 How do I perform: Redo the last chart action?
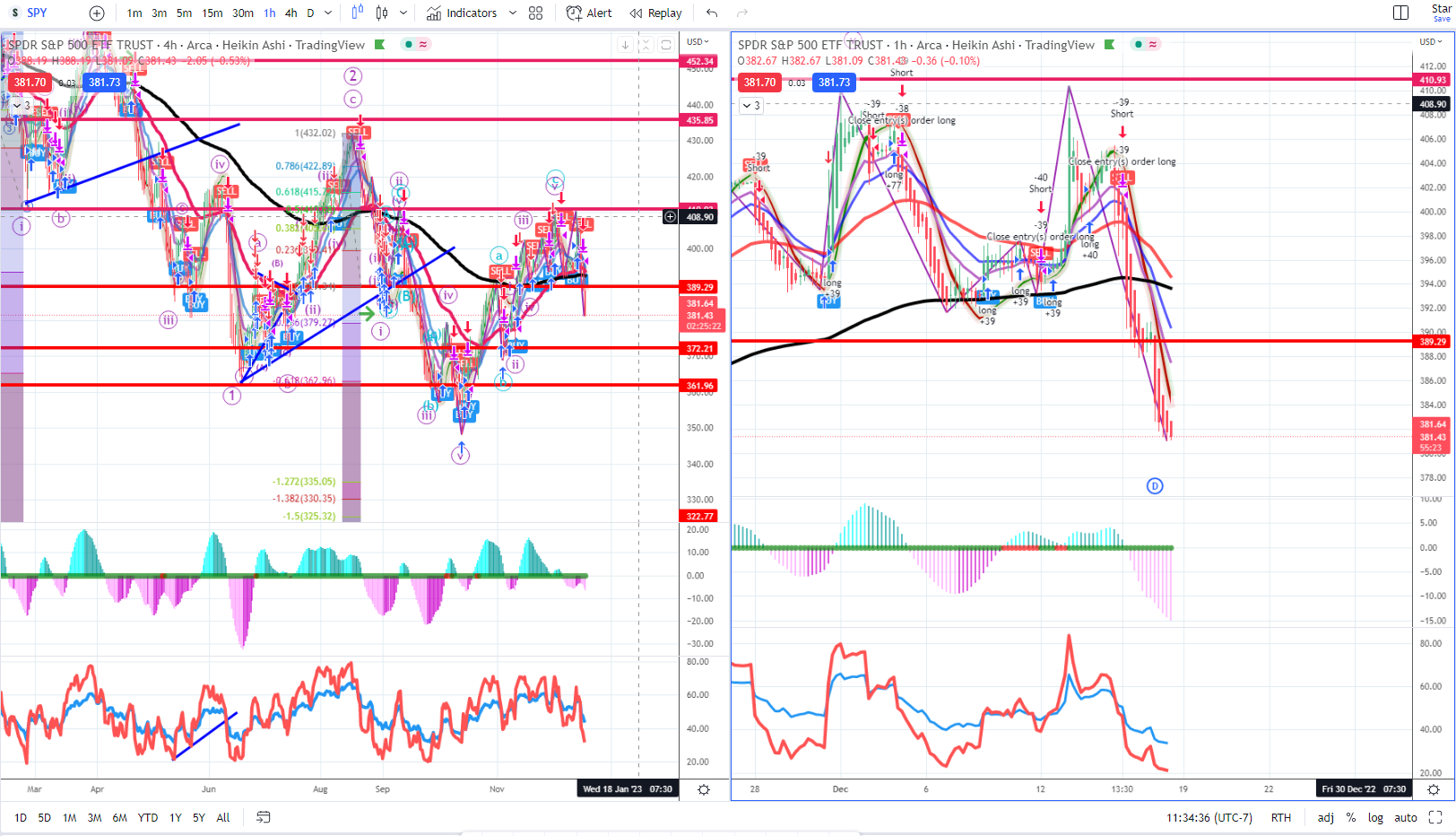742,13
